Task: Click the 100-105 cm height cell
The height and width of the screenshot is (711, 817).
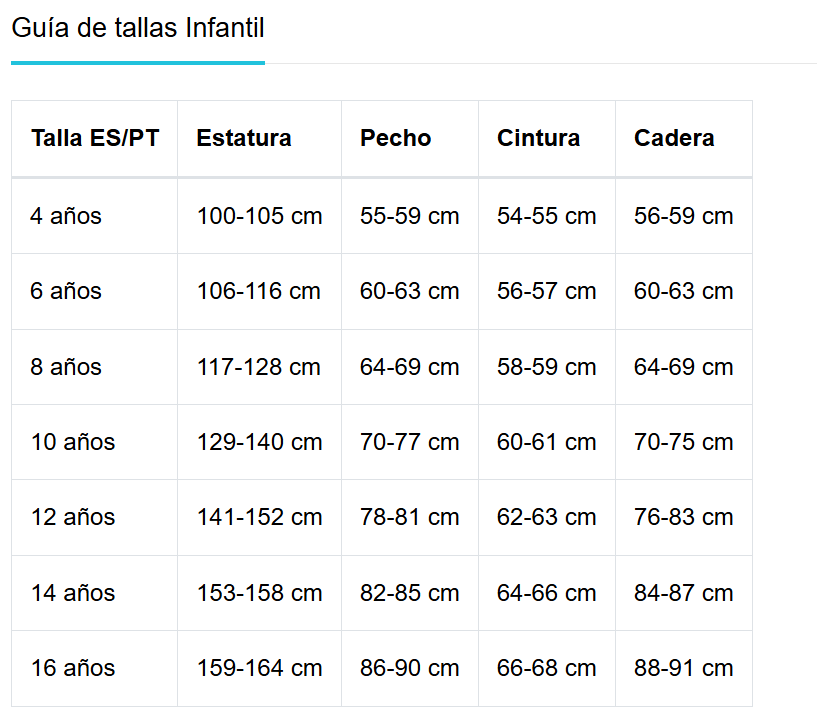Action: coord(259,216)
